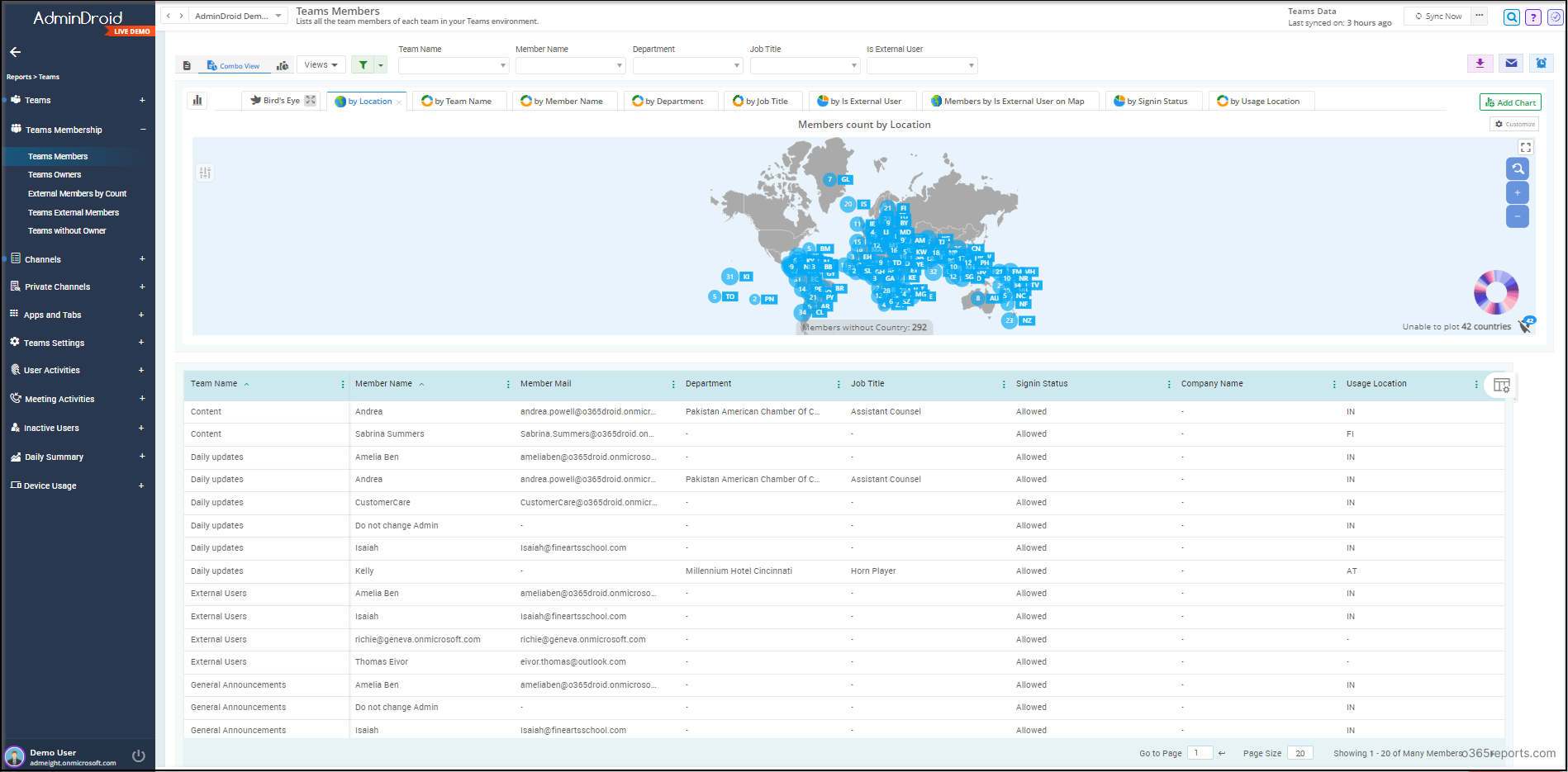Switch to by Department chart tab

point(671,102)
